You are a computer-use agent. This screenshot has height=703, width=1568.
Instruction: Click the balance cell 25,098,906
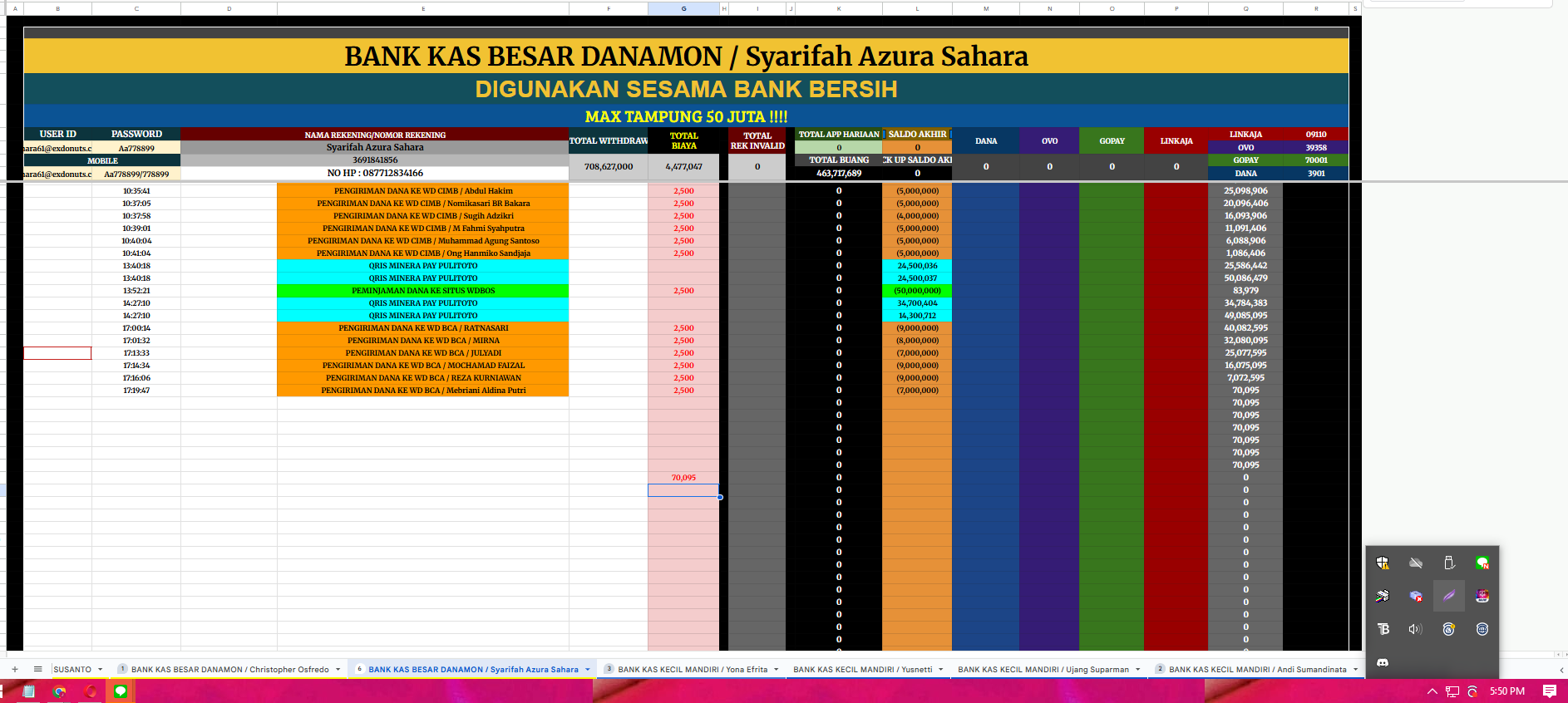[1245, 191]
